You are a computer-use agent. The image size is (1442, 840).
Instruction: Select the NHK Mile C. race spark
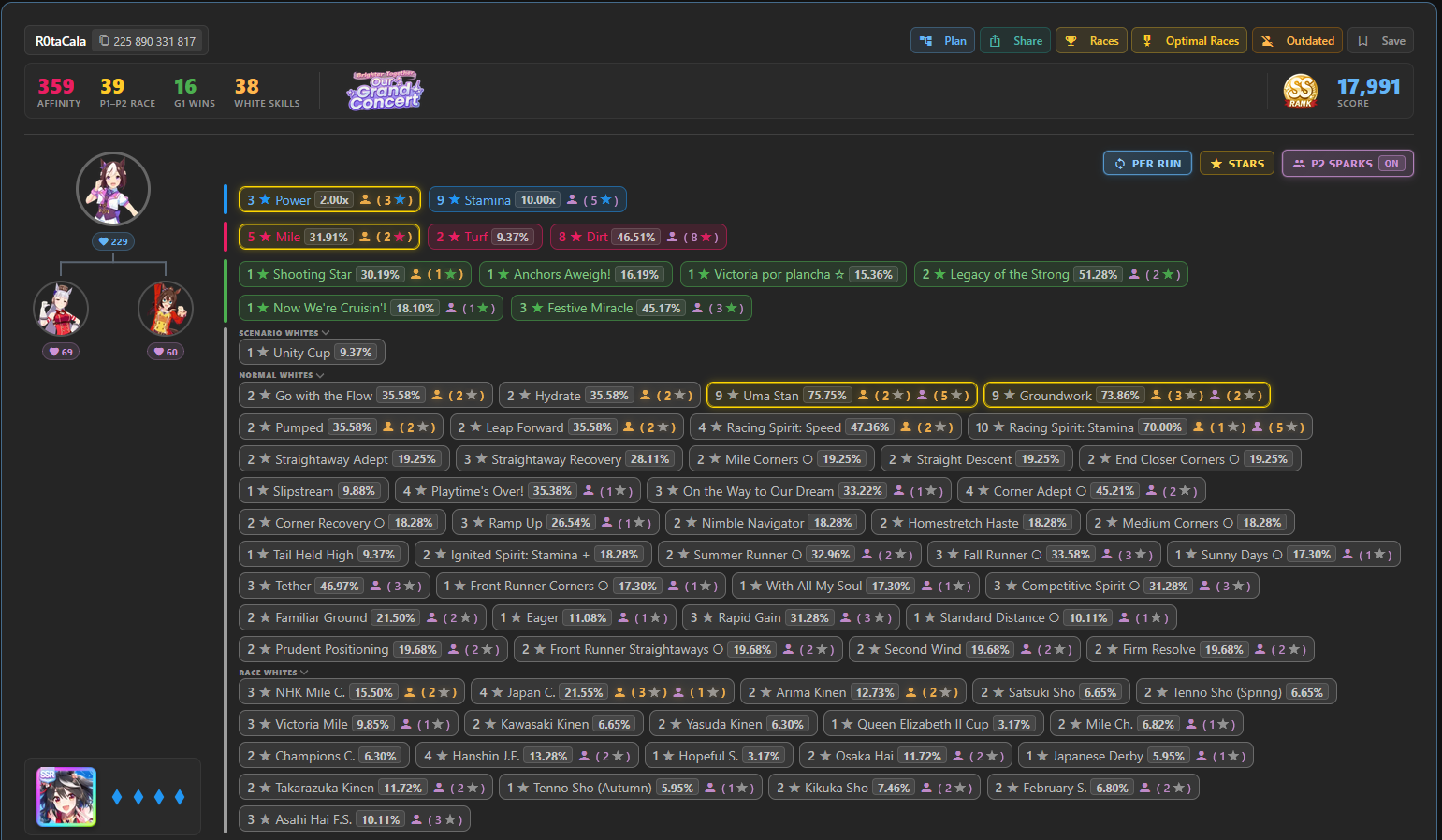point(352,693)
